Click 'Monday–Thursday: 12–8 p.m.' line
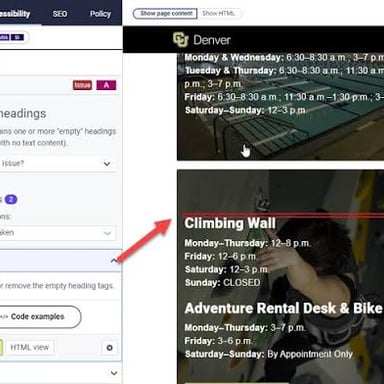Screen dimensions: 384x384 coord(247,243)
